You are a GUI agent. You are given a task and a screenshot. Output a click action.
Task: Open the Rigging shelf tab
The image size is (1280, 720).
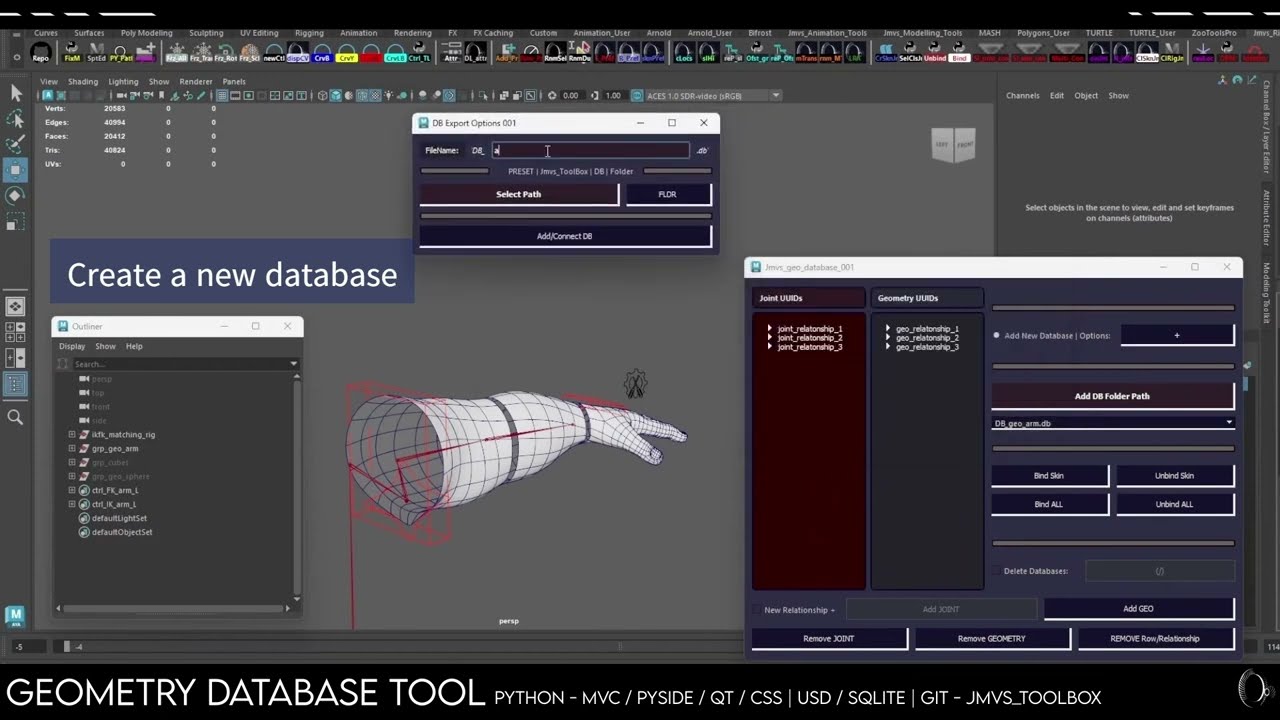coord(309,33)
